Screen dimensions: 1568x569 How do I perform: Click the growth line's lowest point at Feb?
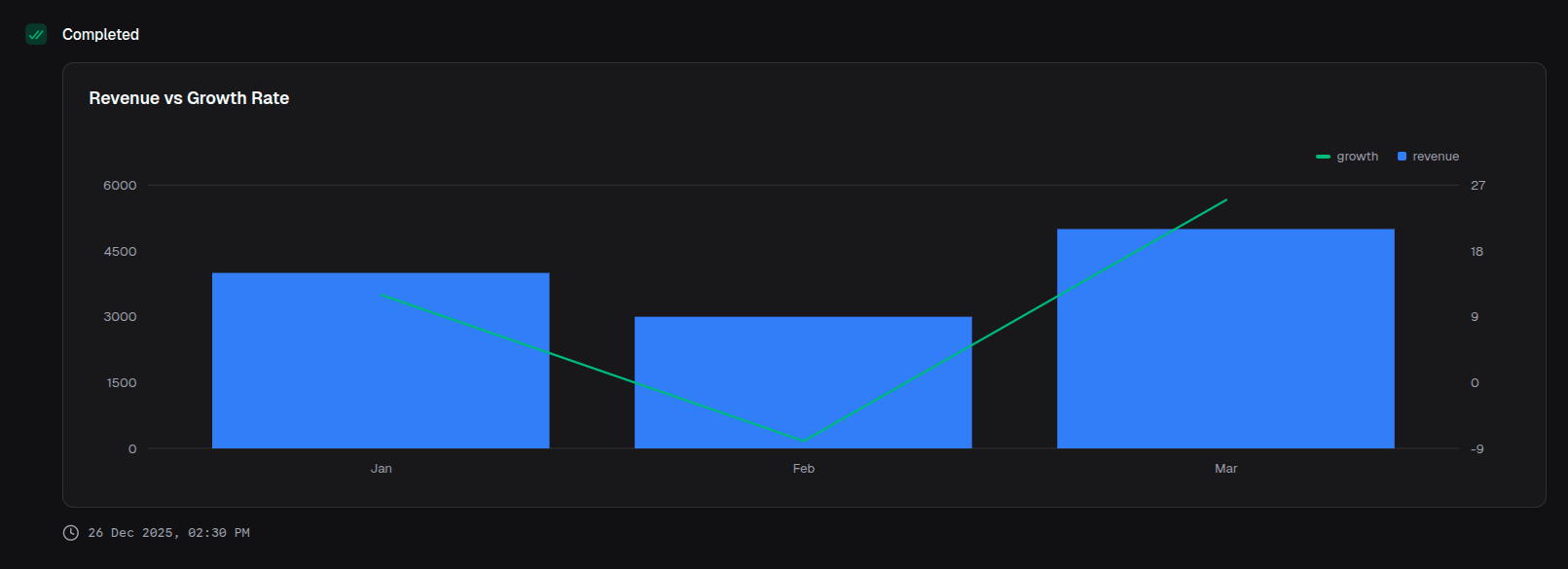803,441
